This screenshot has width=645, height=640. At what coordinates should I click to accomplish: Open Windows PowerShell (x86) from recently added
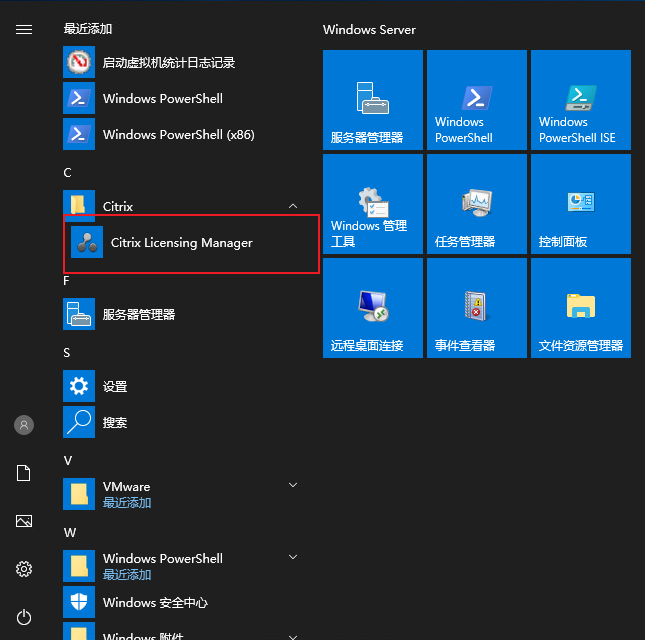click(177, 135)
